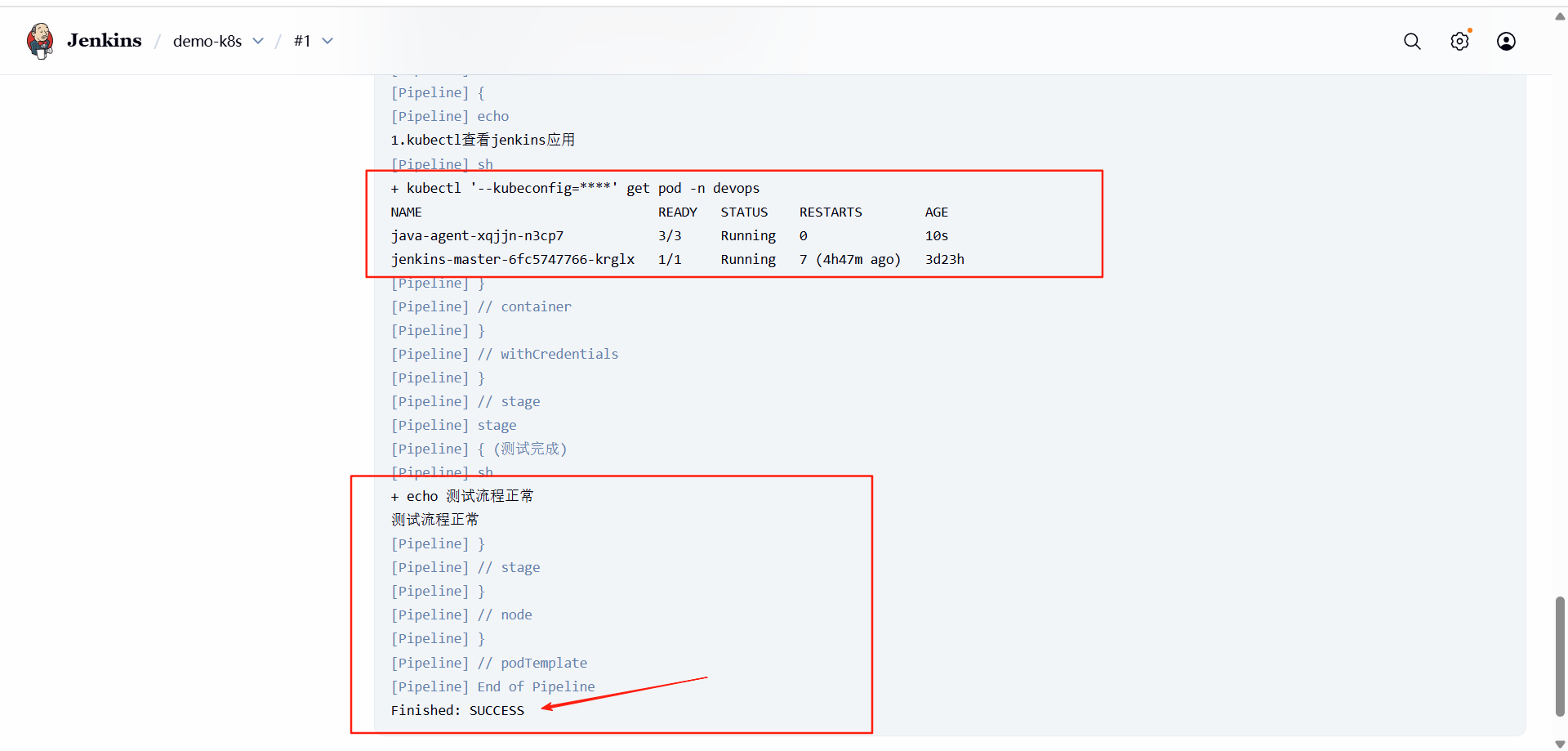This screenshot has width=1568, height=751.
Task: Select the '3d23h' age value
Action: click(x=945, y=259)
